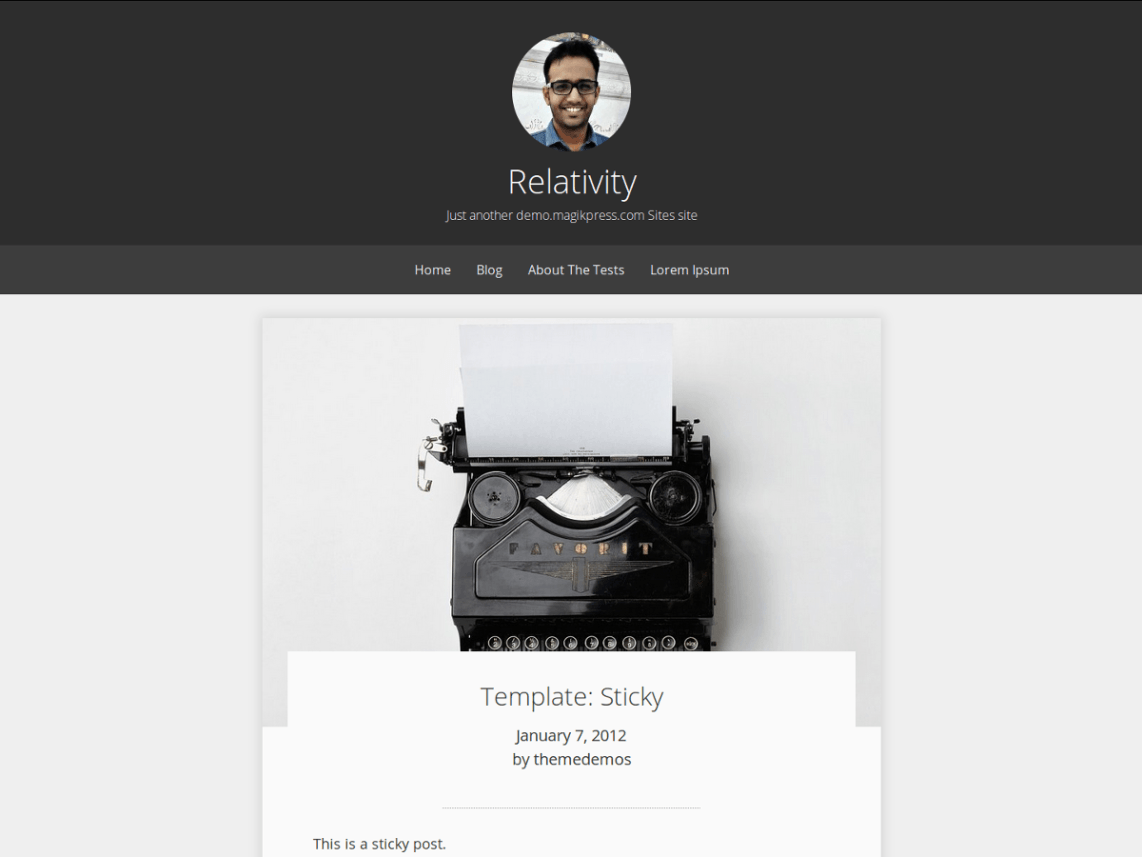Open the themedemos author link
Viewport: 1142px width, 857px height.
(x=582, y=759)
